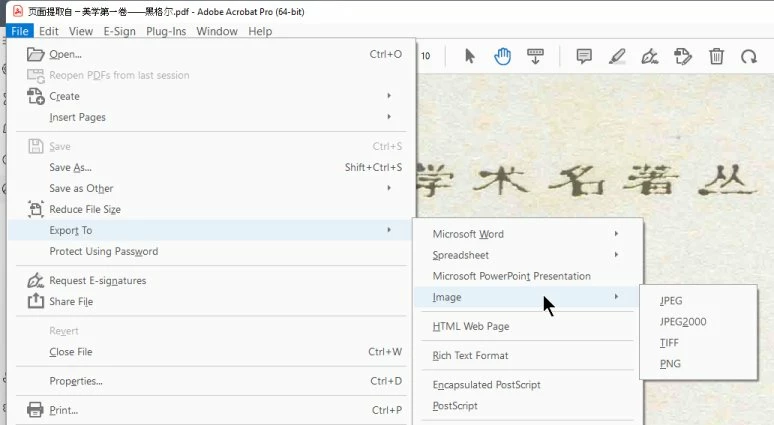Select the arrow Selection tool in toolbar
Image resolution: width=774 pixels, height=425 pixels.
click(470, 56)
